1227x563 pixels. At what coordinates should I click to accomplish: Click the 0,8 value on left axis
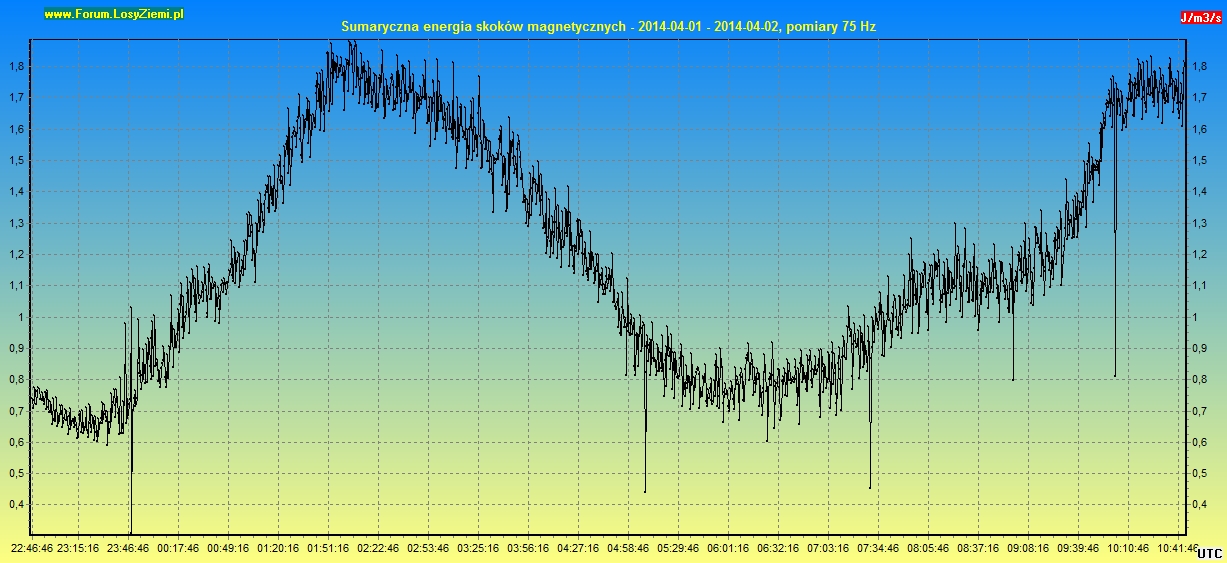click(17, 379)
